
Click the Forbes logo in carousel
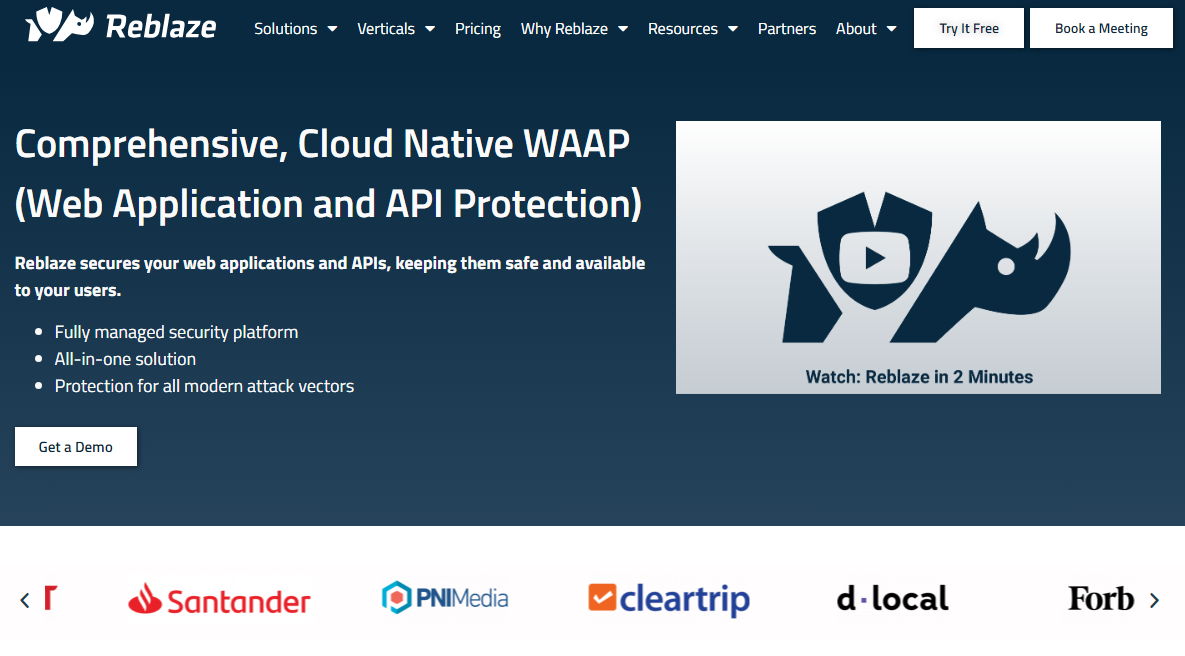(x=1100, y=599)
